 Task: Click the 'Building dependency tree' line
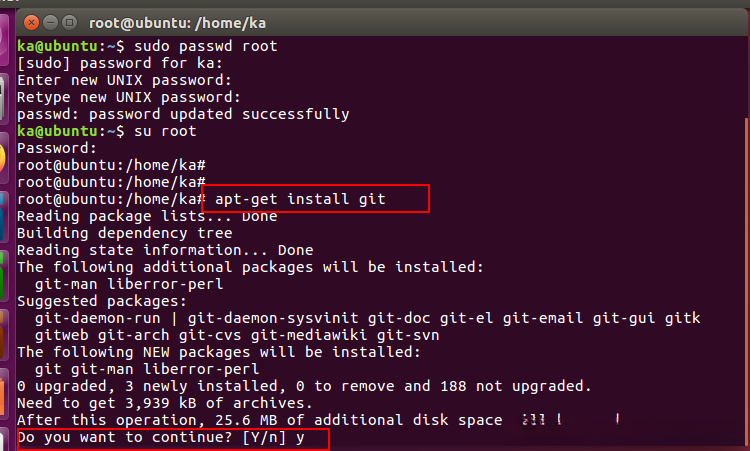tap(124, 233)
